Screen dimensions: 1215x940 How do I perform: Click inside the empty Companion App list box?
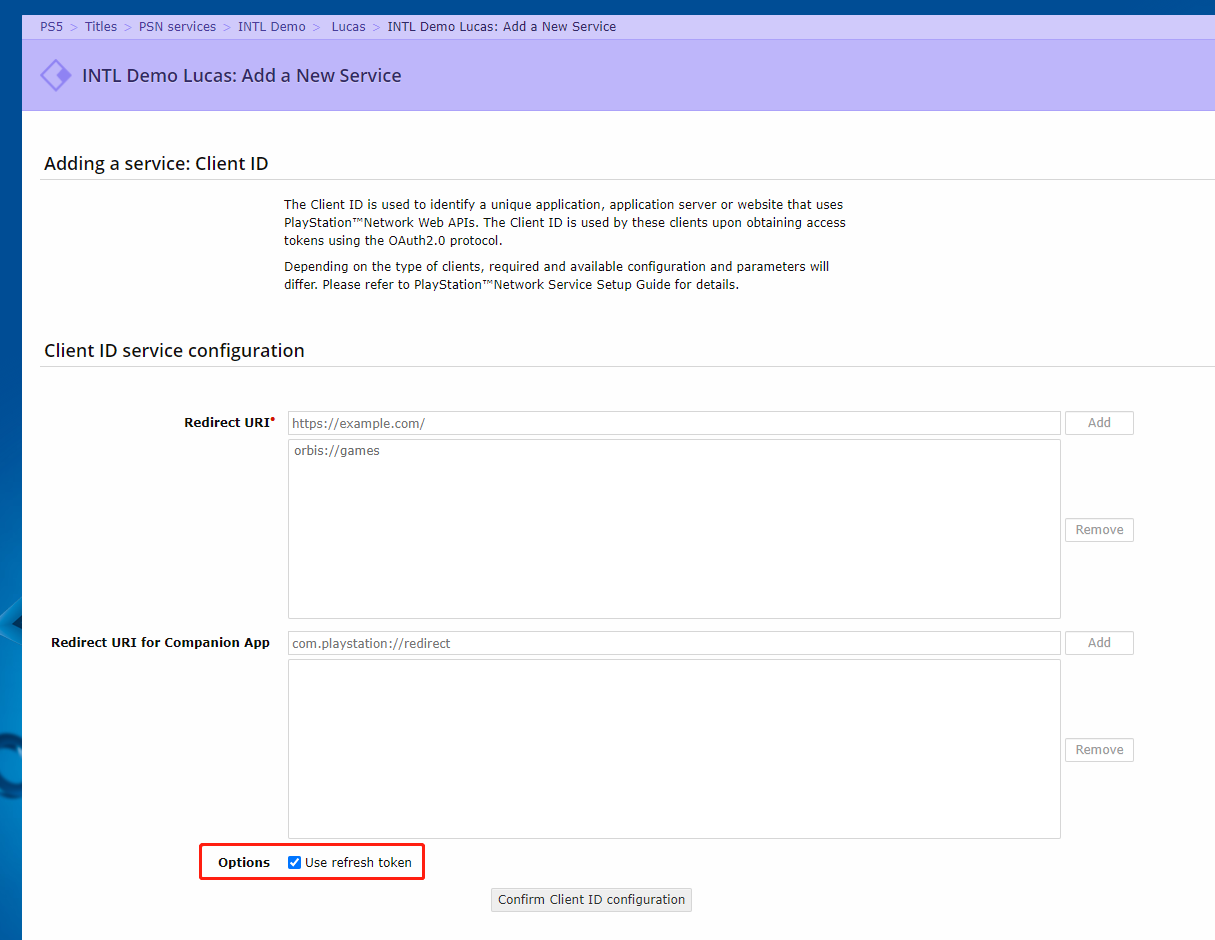point(673,748)
